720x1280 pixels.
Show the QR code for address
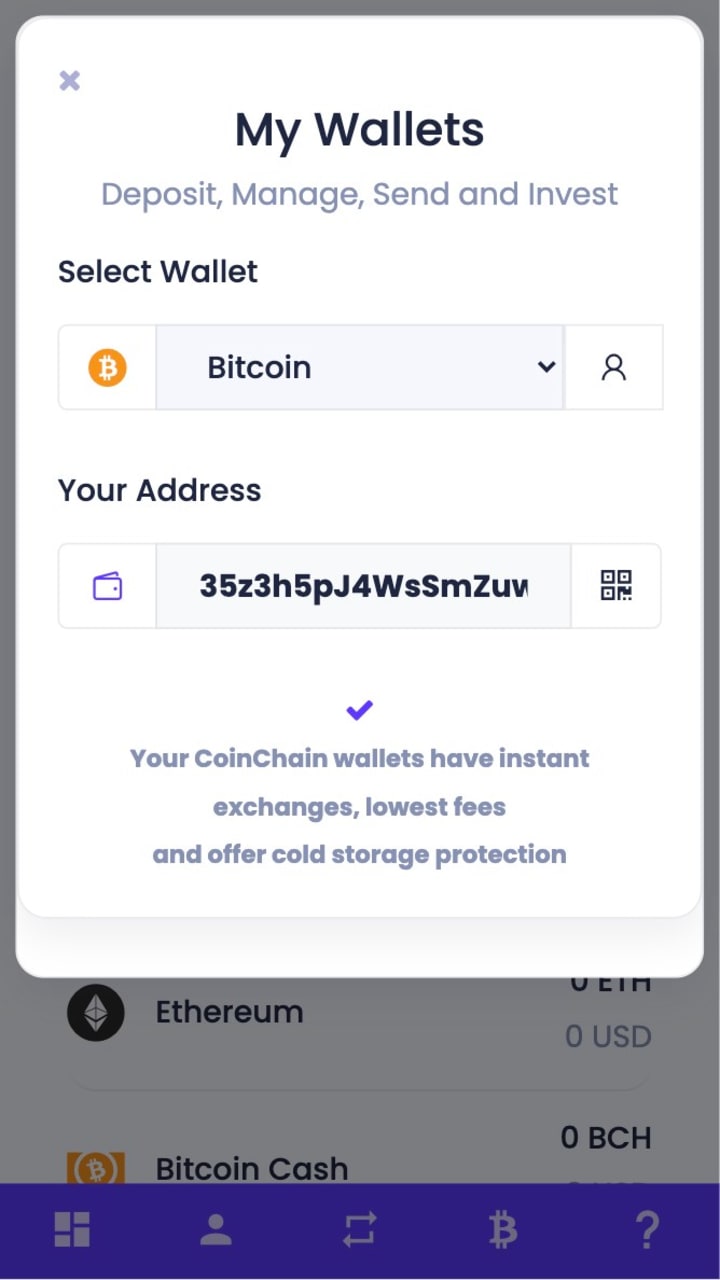point(616,586)
